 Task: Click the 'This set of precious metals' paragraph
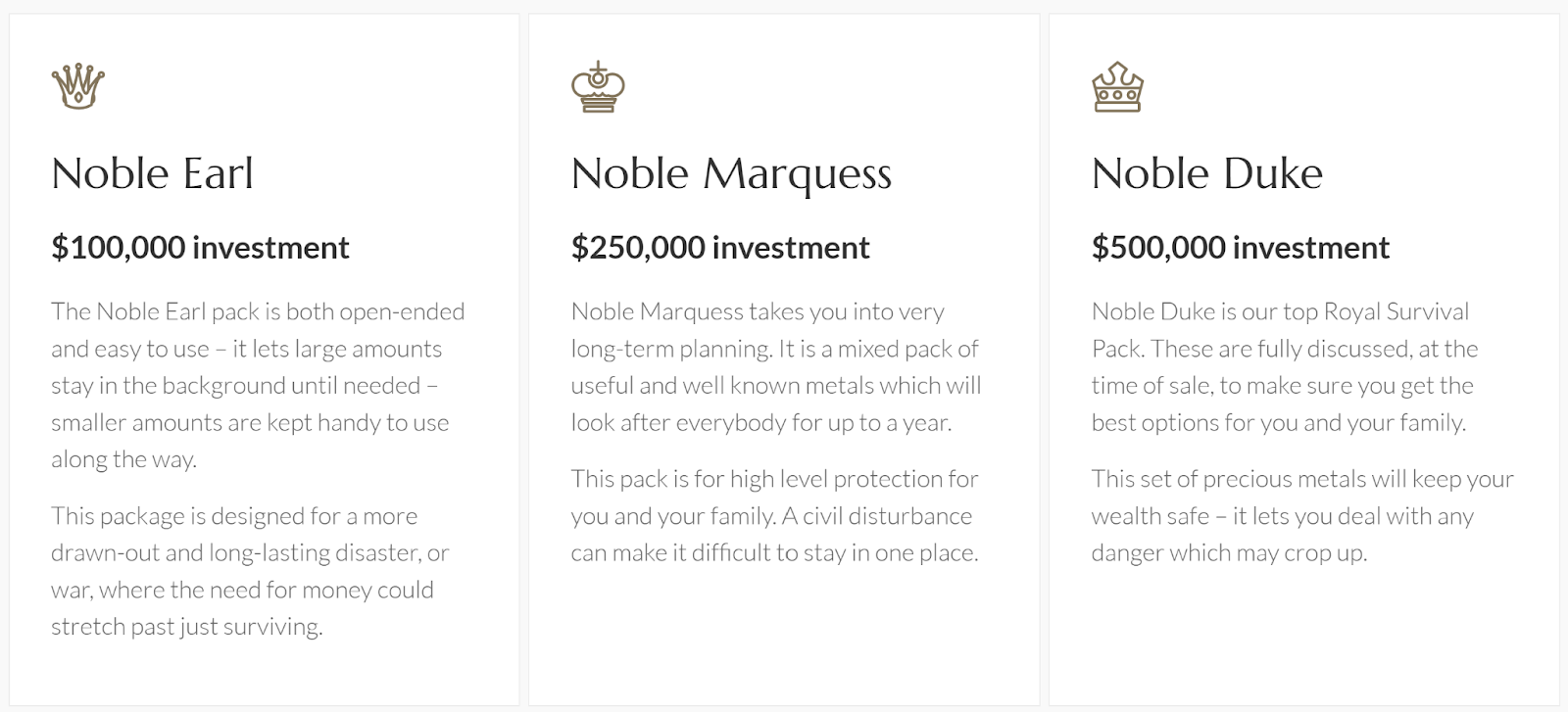1301,515
